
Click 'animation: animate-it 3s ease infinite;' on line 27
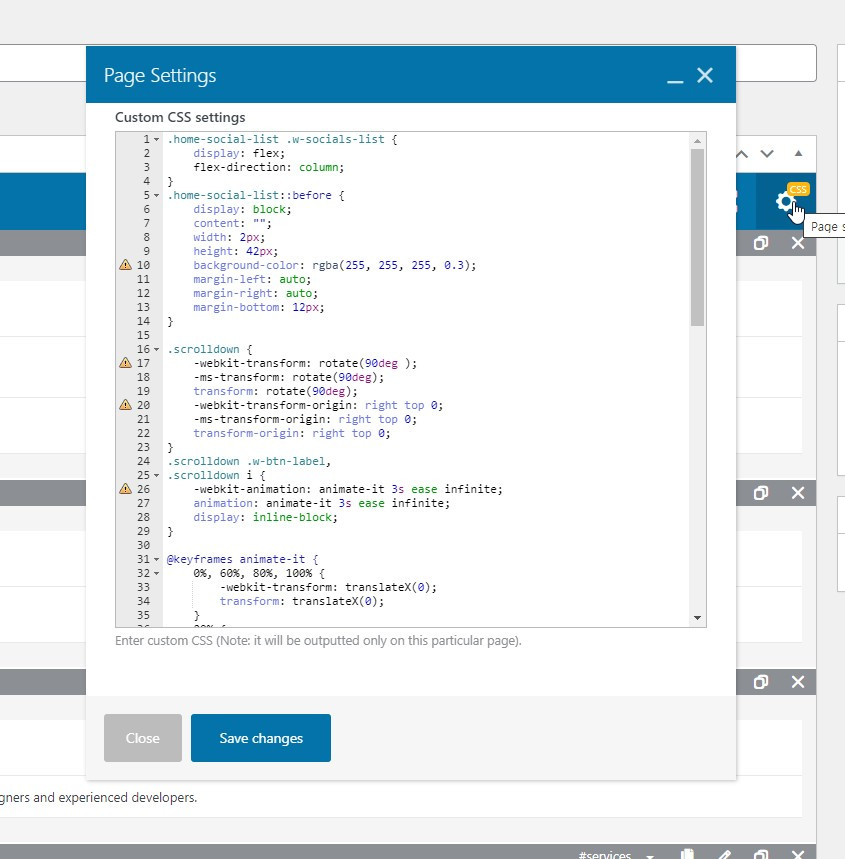(x=322, y=503)
